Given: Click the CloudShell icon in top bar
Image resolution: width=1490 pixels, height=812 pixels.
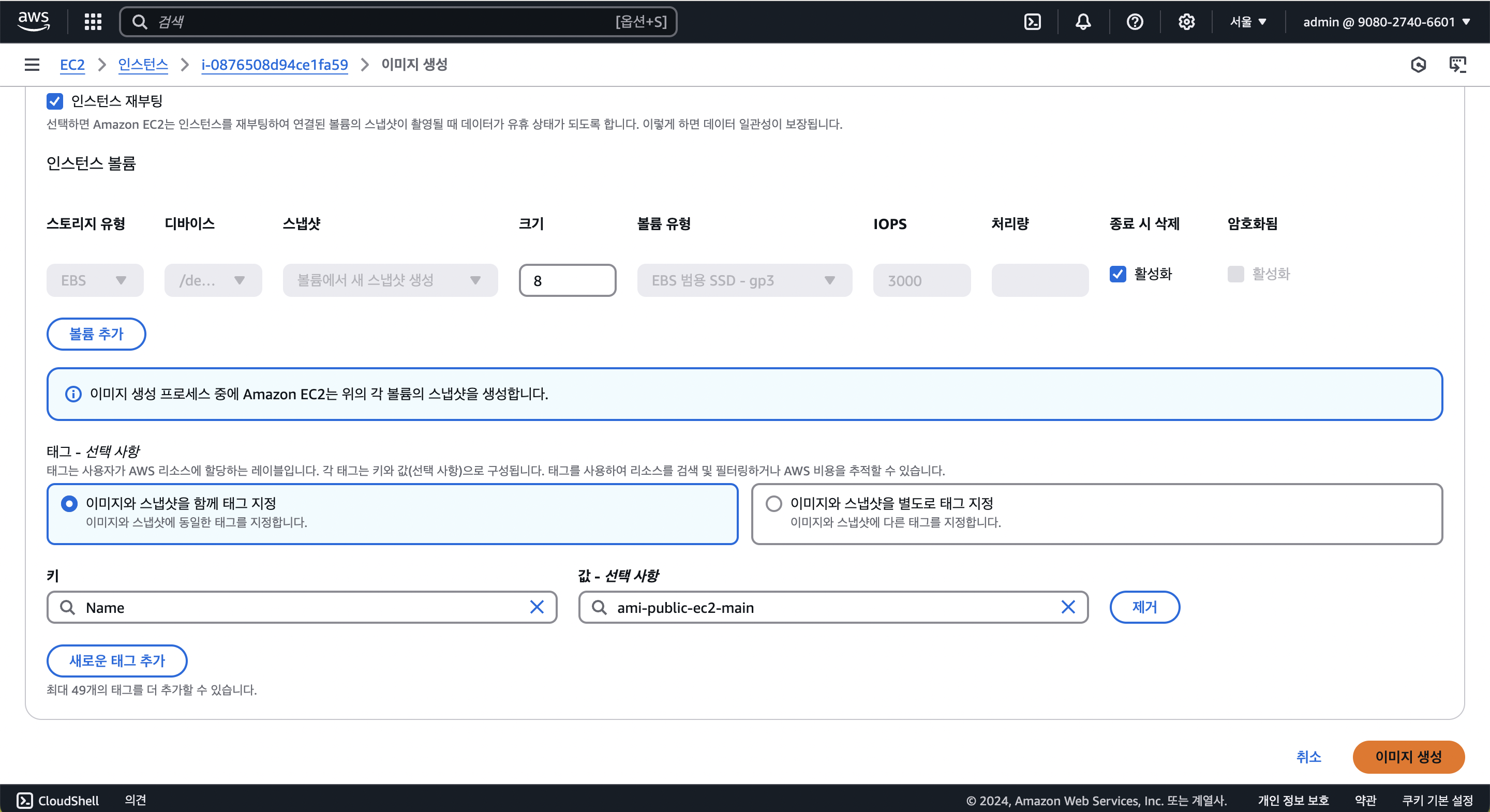Looking at the screenshot, I should (x=1033, y=22).
